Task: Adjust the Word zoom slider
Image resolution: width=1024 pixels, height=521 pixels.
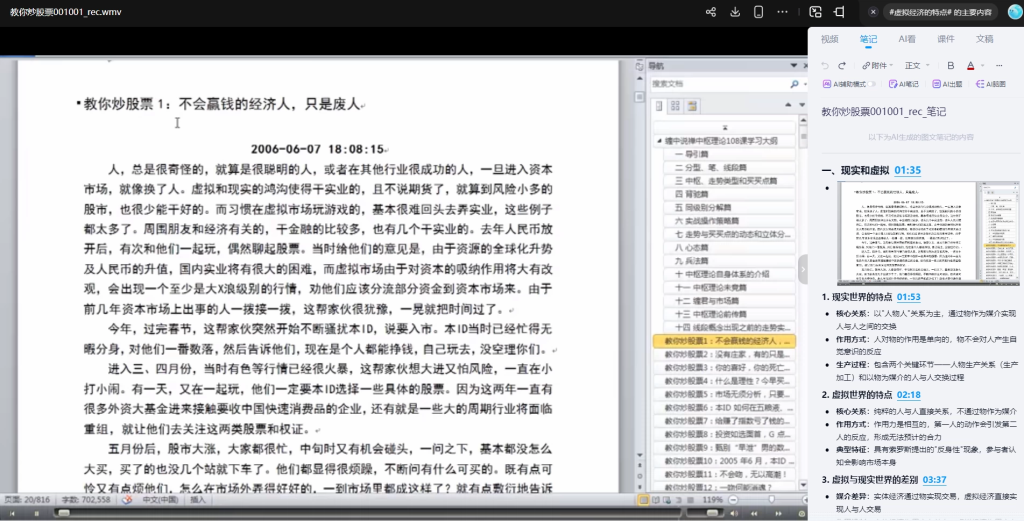Action: point(771,500)
